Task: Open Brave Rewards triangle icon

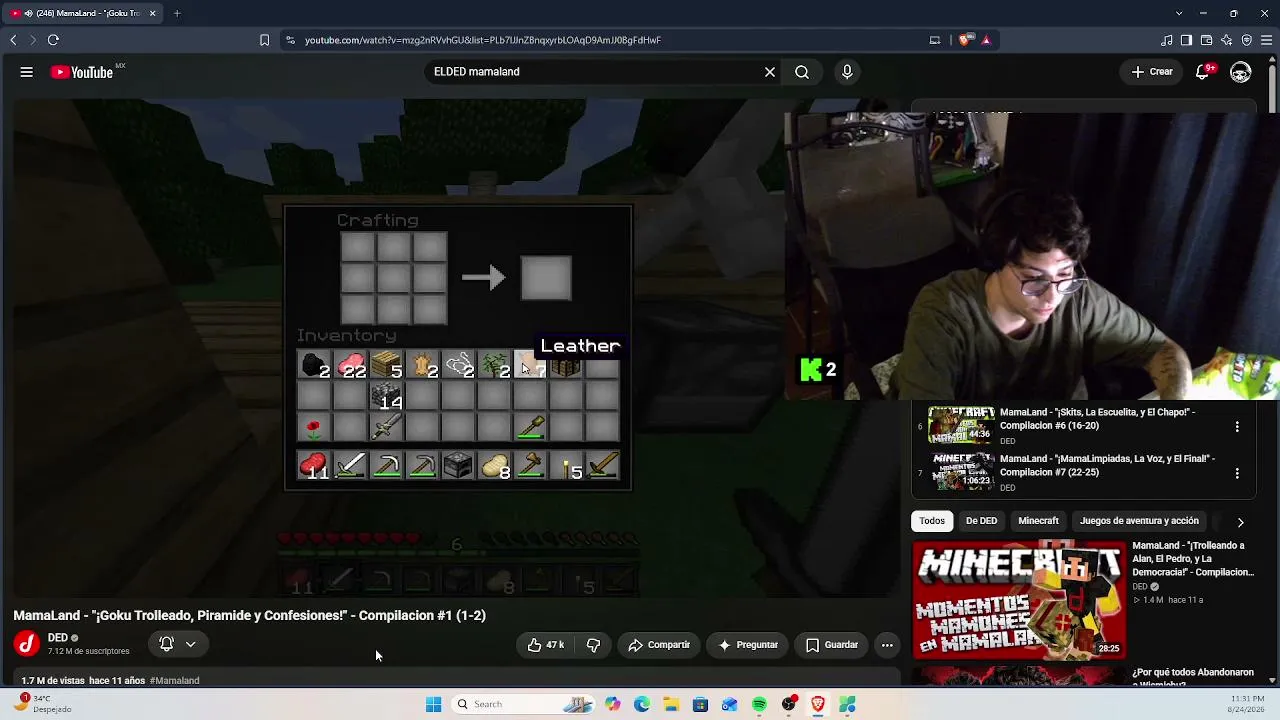Action: (986, 40)
